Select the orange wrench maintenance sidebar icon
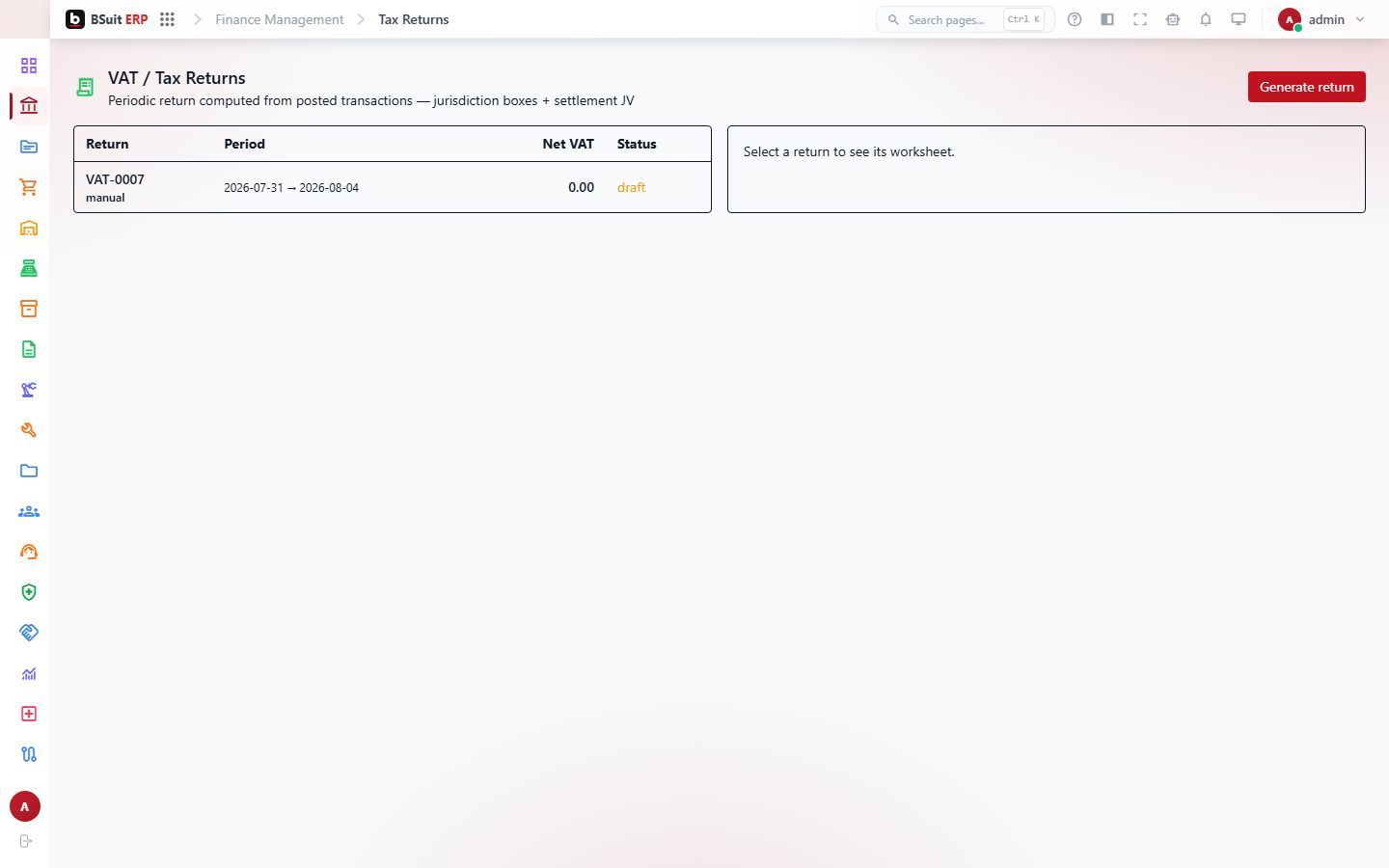Image resolution: width=1389 pixels, height=868 pixels. 29,430
